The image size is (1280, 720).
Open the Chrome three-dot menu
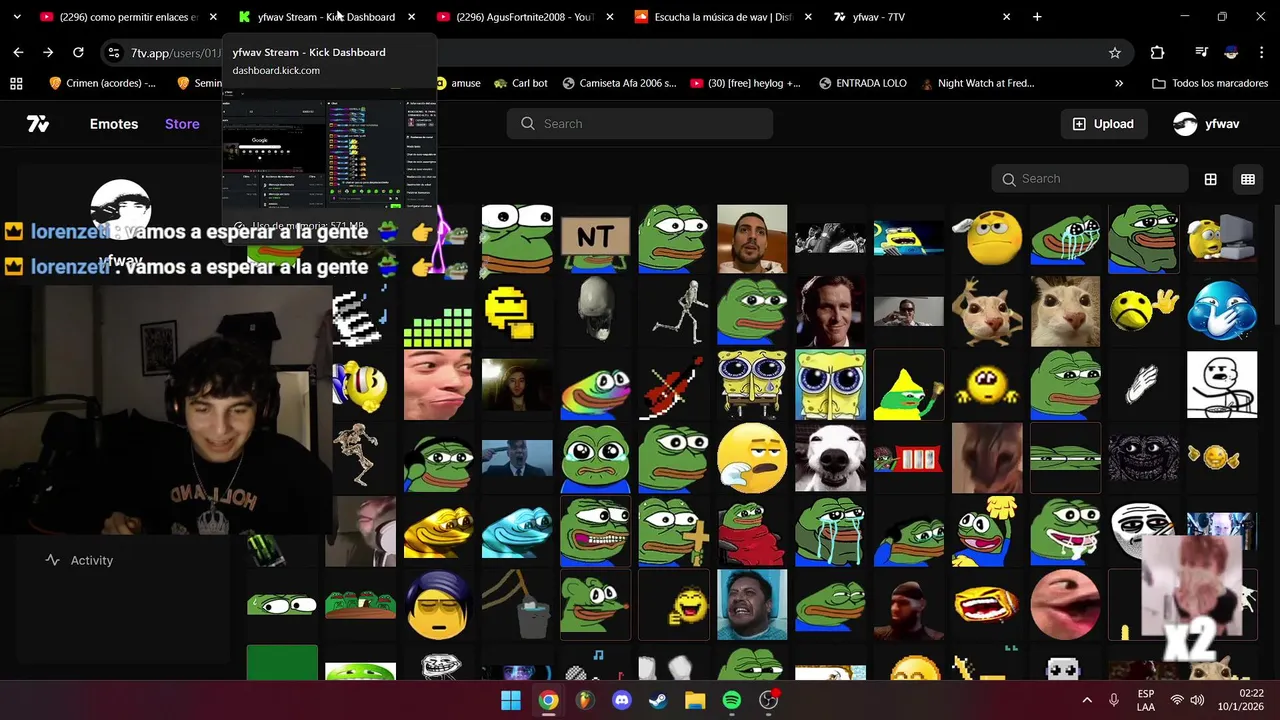click(1261, 53)
